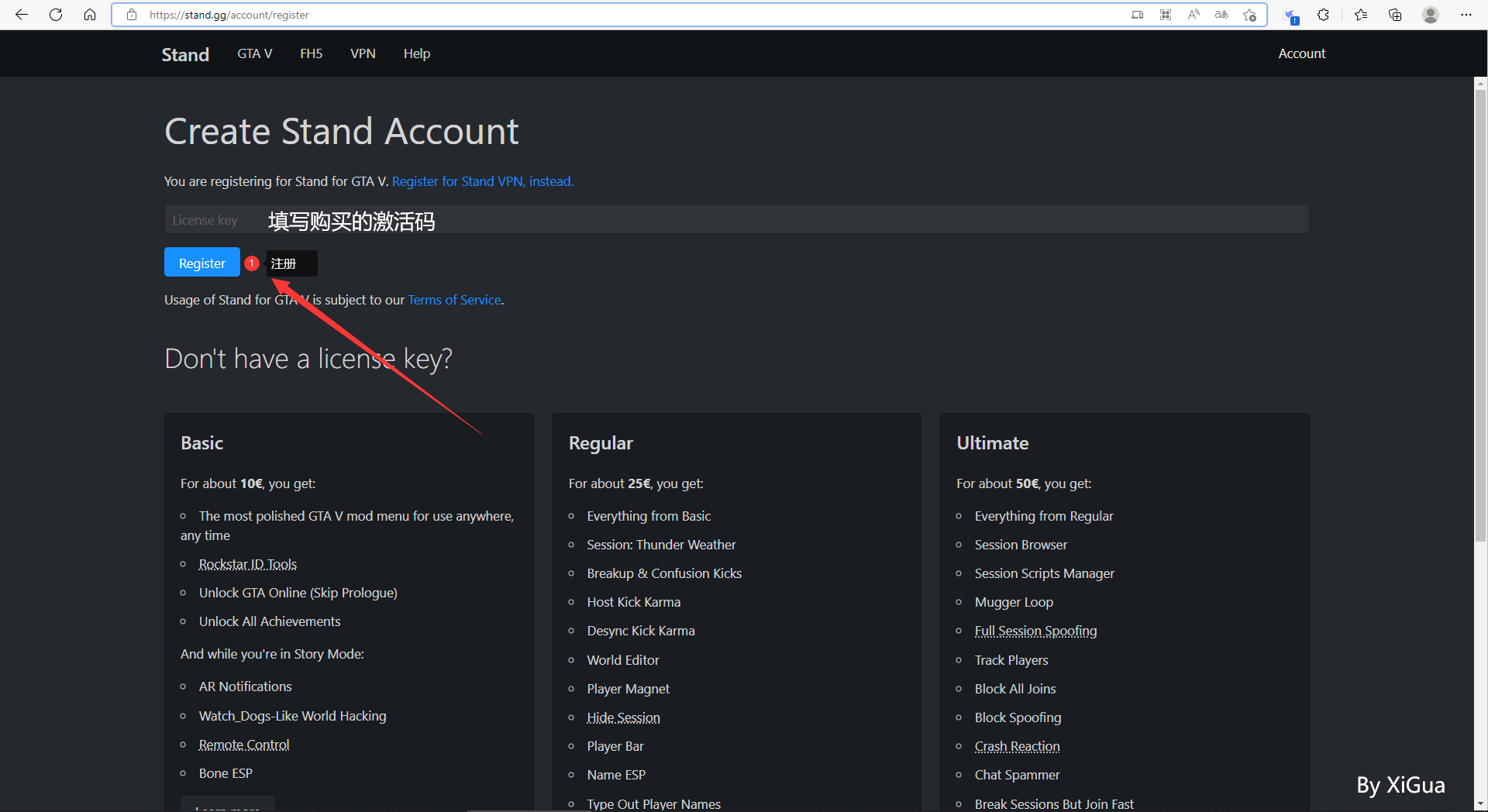Viewport: 1488px width, 812px height.
Task: Open the Terms of Service link
Action: click(x=454, y=300)
